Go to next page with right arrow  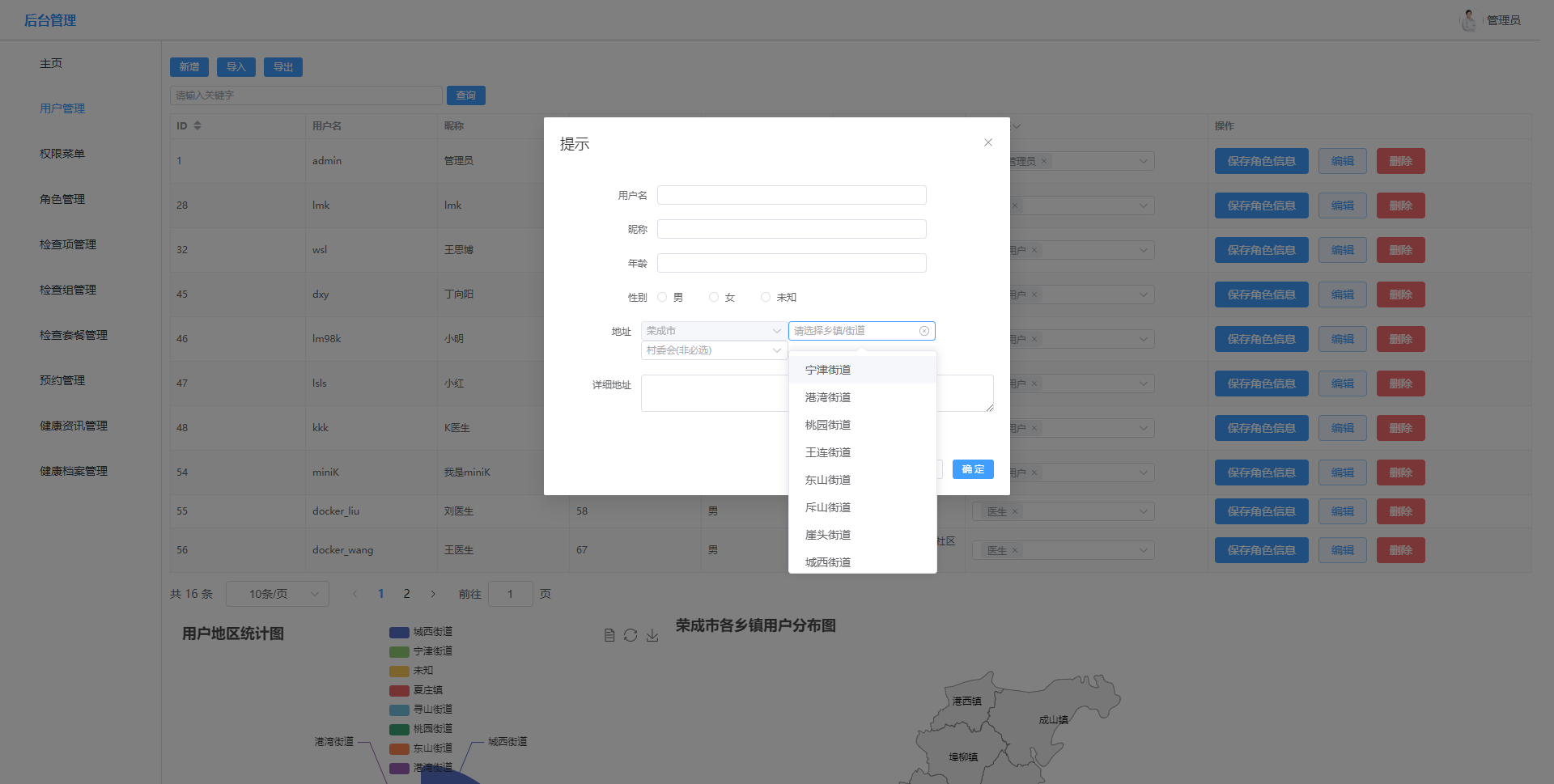tap(433, 594)
